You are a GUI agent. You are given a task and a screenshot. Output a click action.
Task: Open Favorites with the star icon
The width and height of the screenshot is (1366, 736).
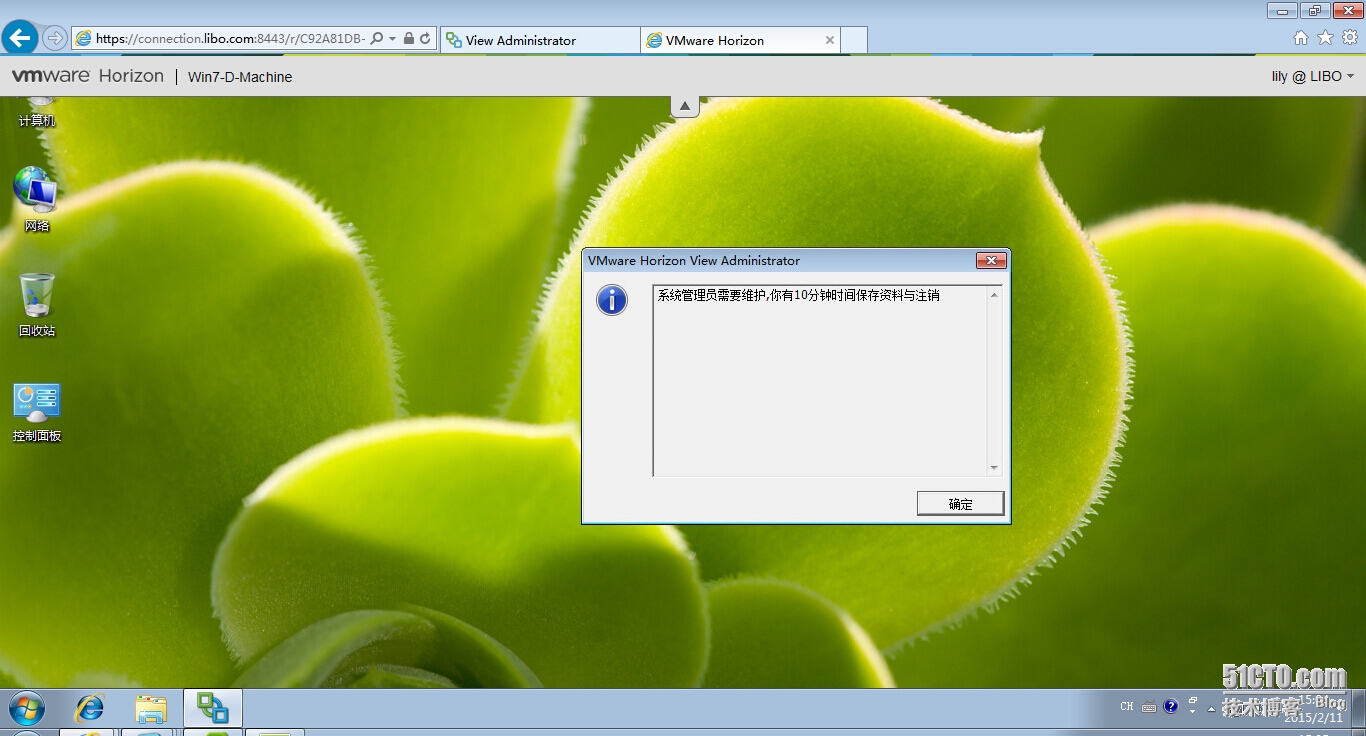click(x=1325, y=38)
